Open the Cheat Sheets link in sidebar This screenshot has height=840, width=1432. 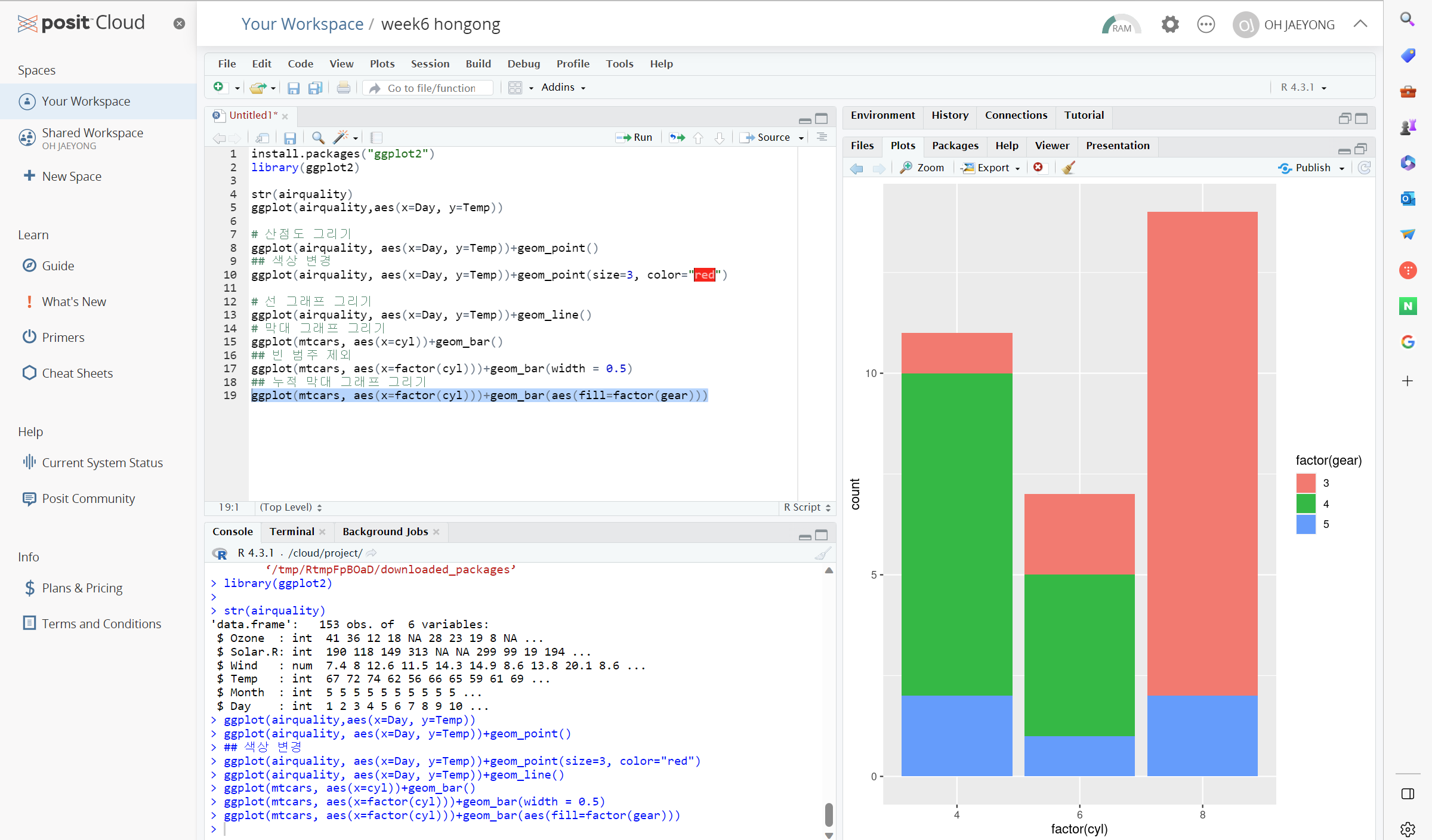77,373
